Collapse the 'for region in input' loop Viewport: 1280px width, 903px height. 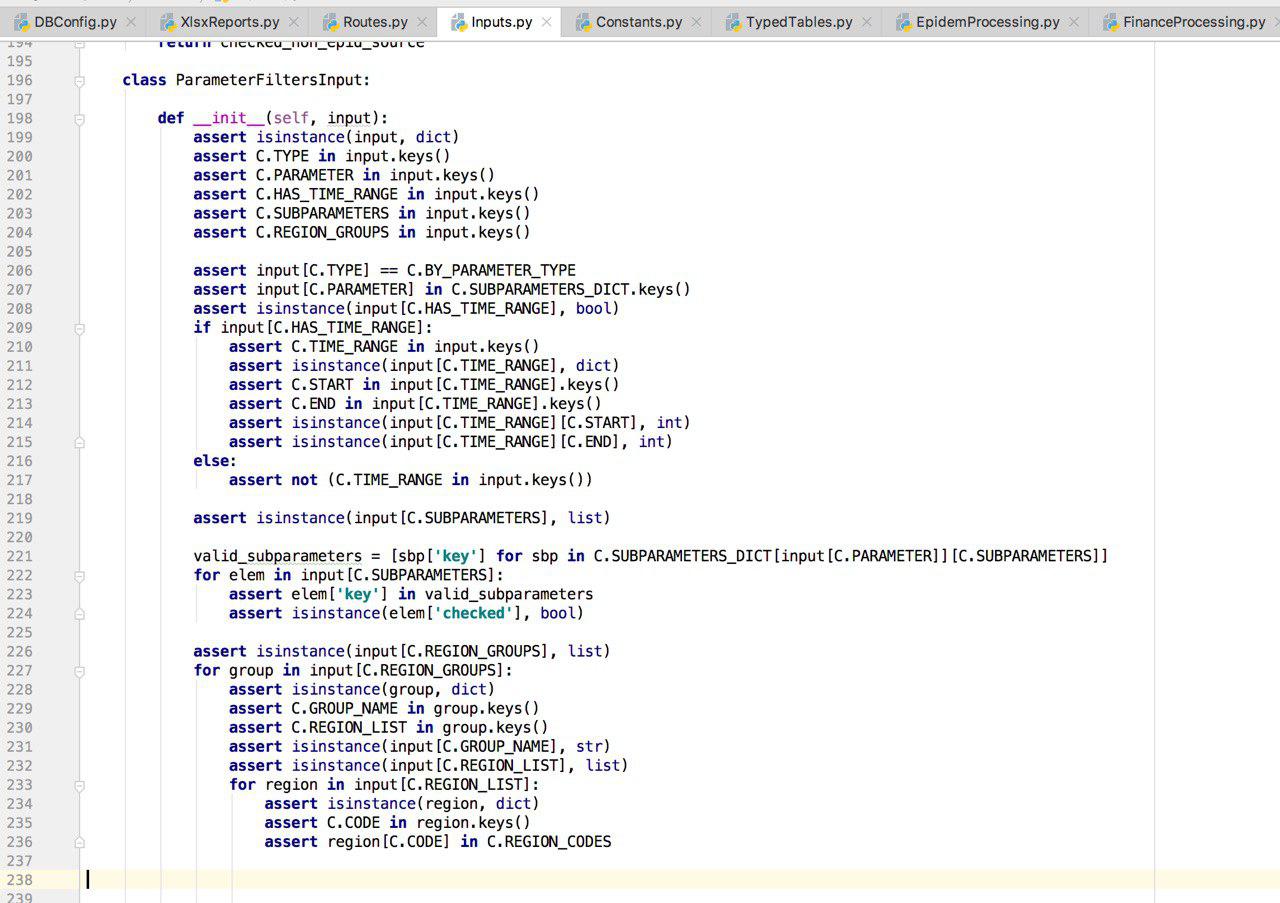(x=79, y=784)
